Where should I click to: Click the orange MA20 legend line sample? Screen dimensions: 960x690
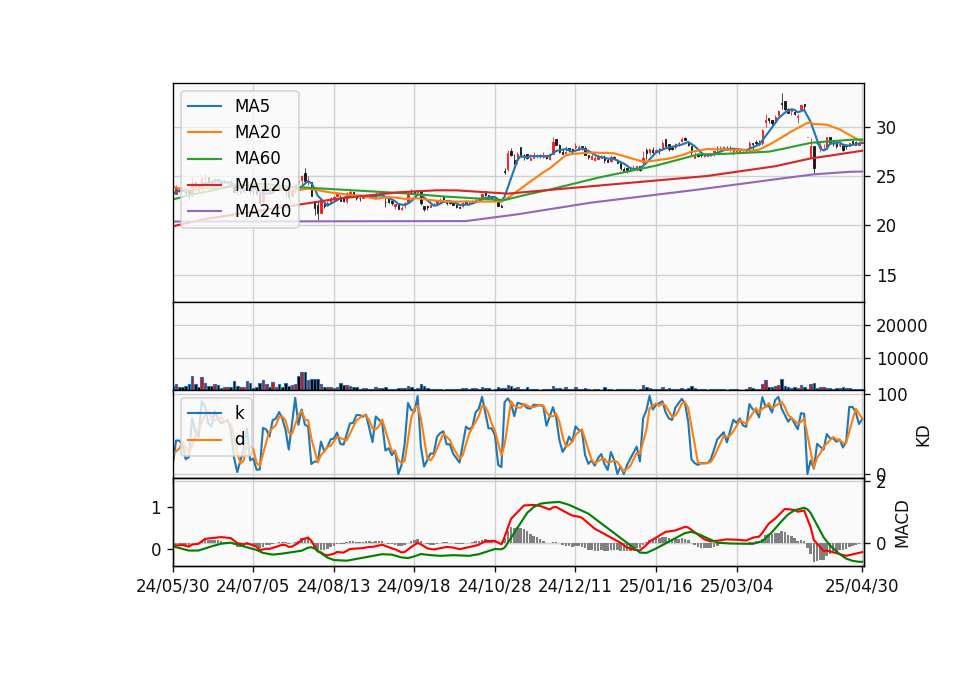coord(204,132)
